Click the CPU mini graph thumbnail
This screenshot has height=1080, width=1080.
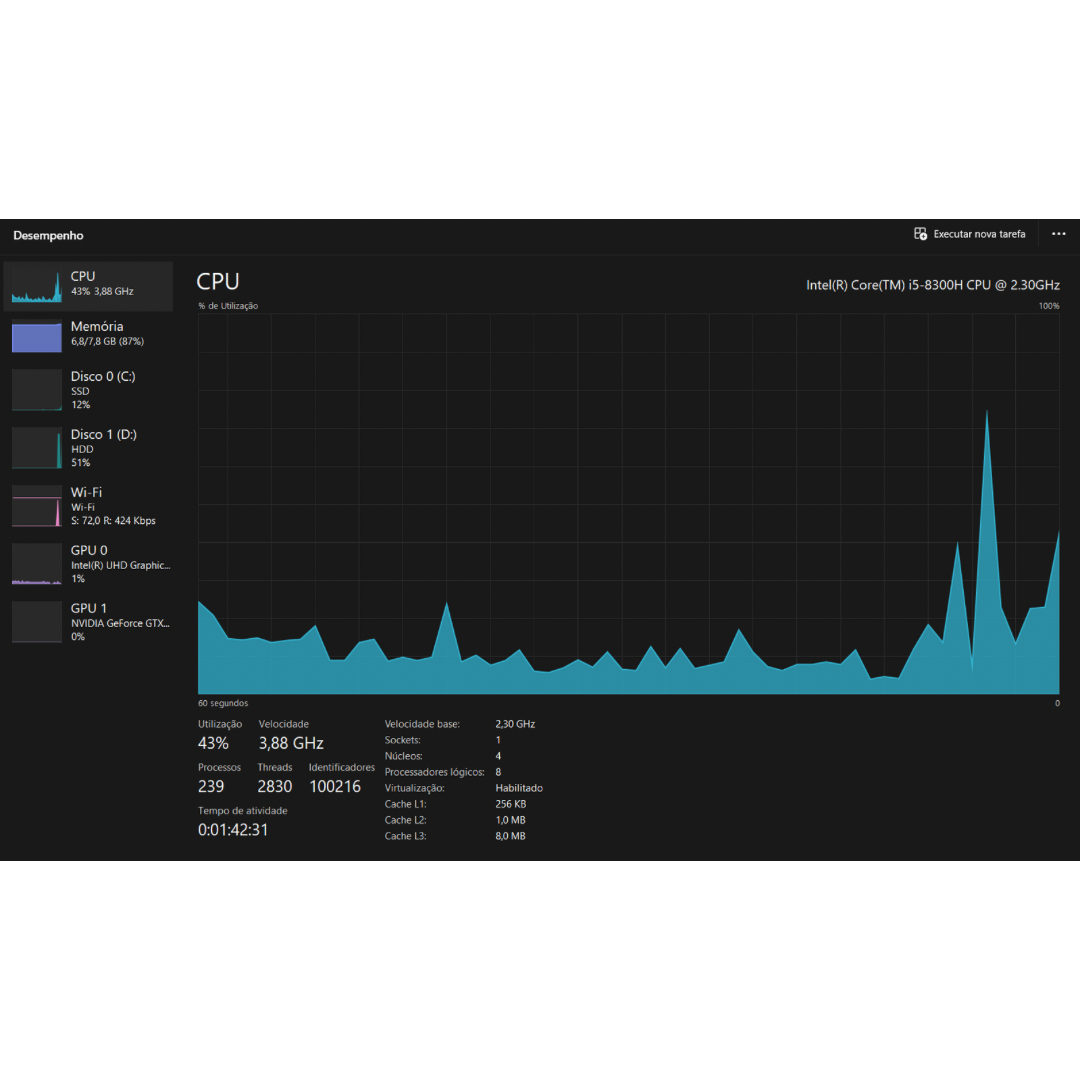[x=37, y=285]
